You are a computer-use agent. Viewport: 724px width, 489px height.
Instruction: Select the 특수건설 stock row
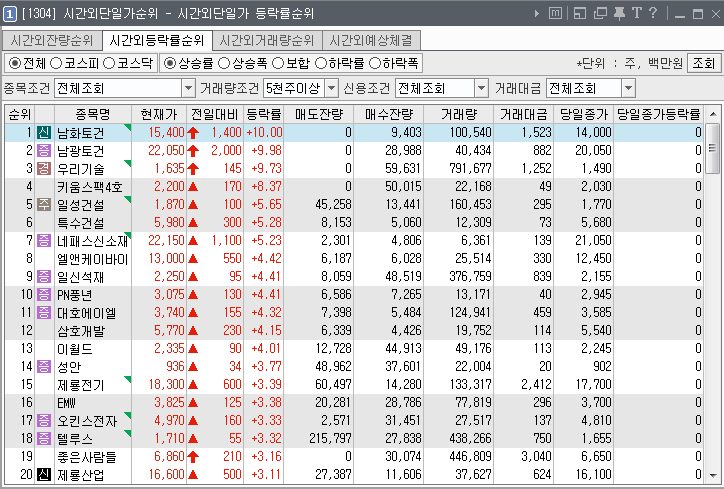[354, 223]
